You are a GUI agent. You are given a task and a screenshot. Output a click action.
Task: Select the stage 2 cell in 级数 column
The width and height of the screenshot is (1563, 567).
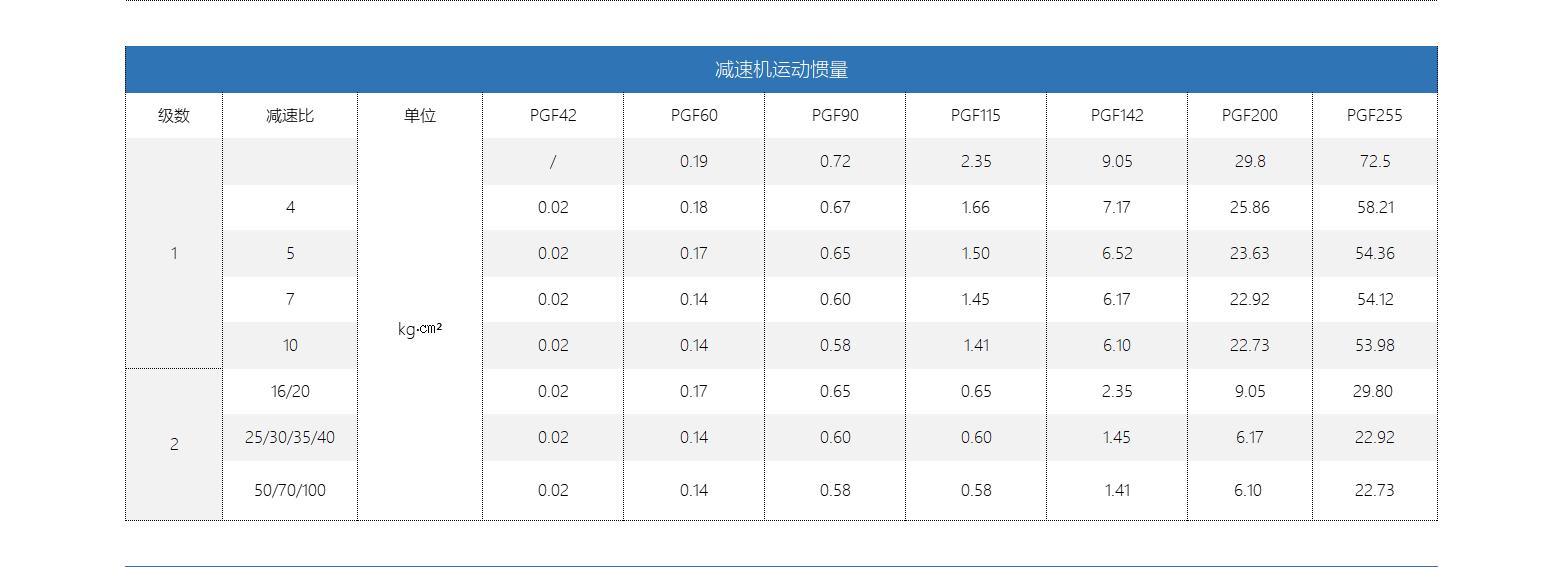click(174, 444)
